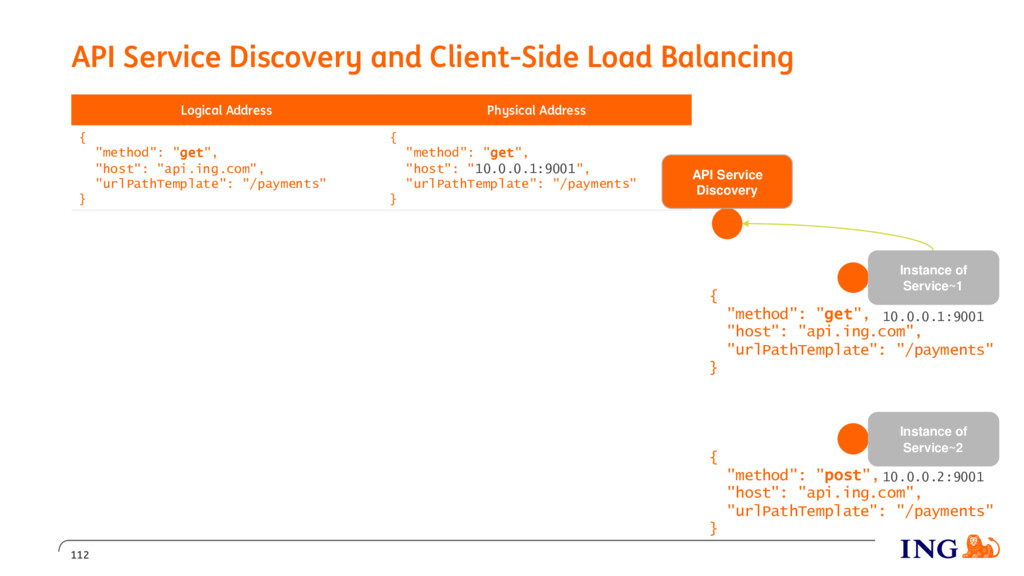Screen dimensions: 1024x576
Task: Click the 10.0.0.1:9001 label near Service~1
Action: tap(933, 317)
